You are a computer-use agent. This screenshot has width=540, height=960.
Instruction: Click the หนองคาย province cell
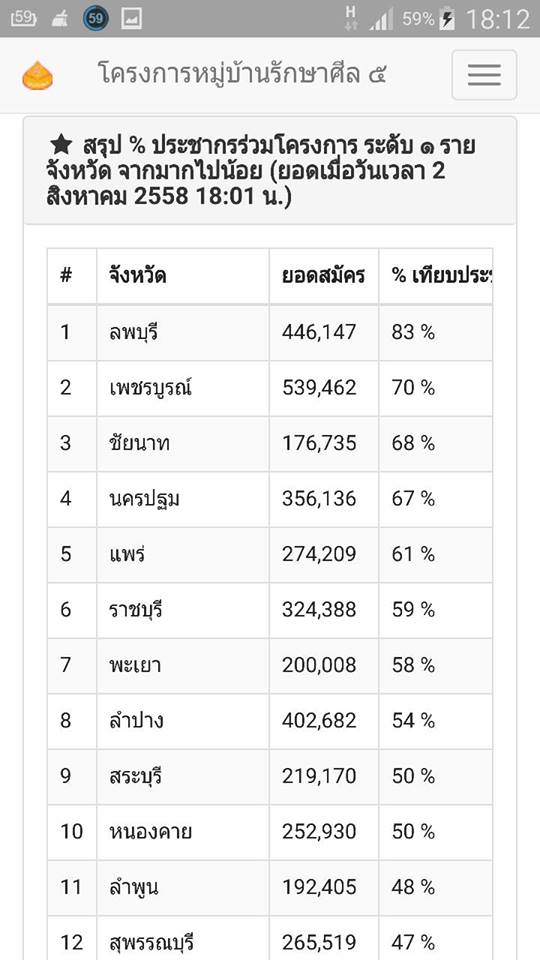pyautogui.click(x=183, y=832)
